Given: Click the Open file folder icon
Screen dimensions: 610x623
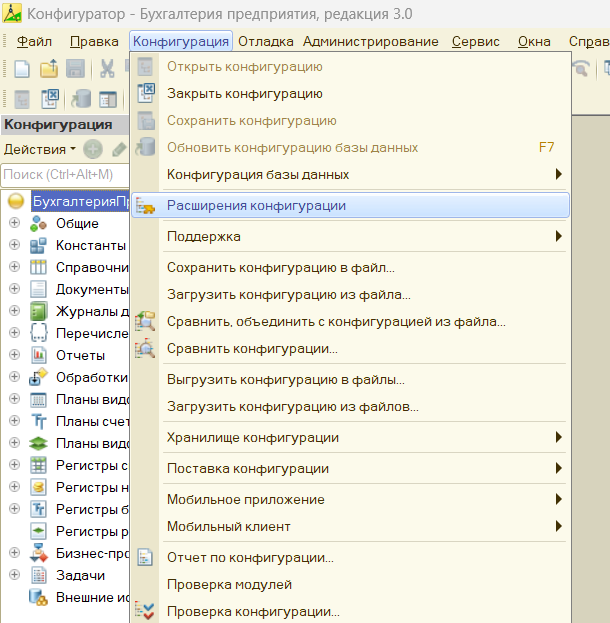Looking at the screenshot, I should [48, 69].
